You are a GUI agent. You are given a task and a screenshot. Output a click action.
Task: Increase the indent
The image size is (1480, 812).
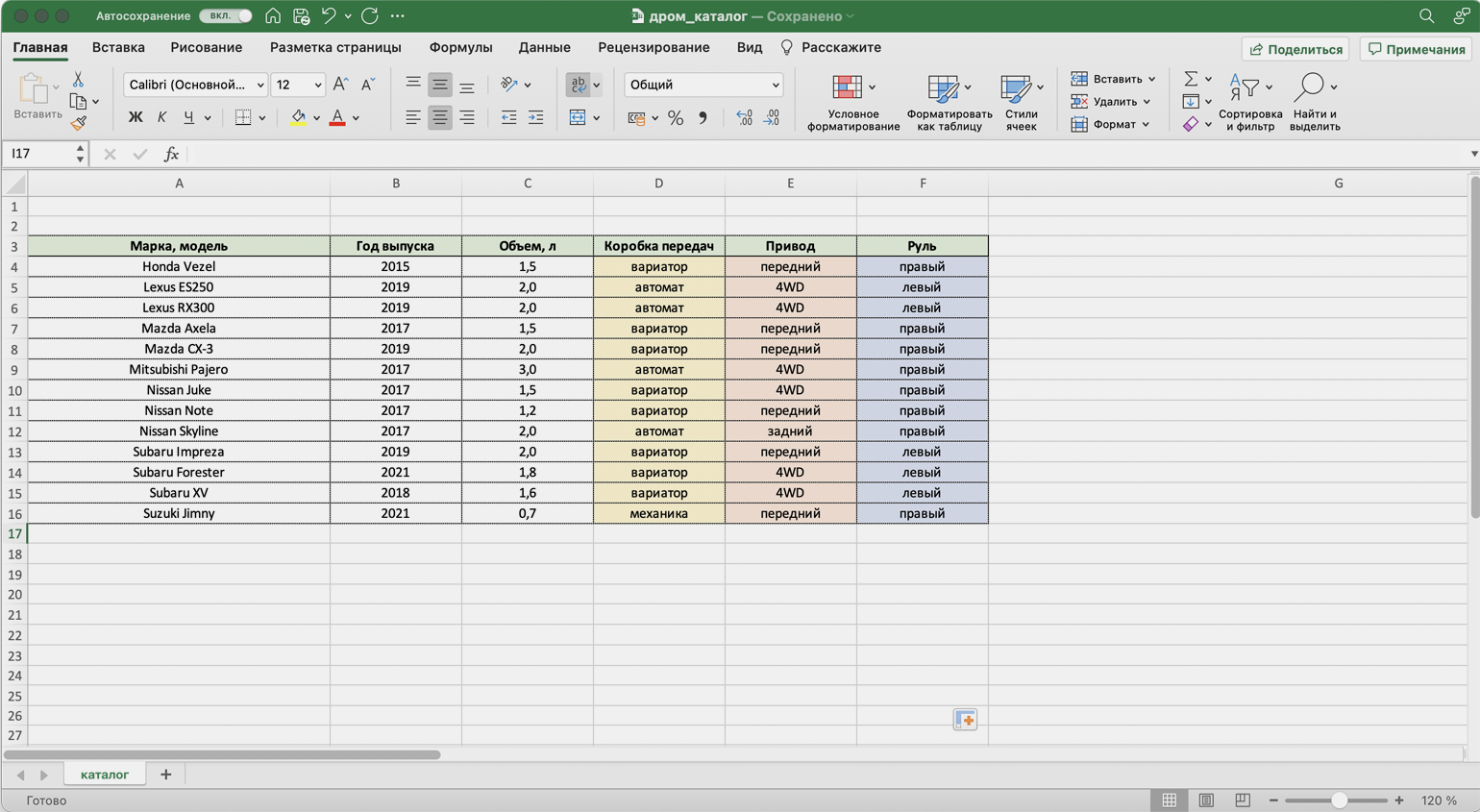[x=535, y=117]
